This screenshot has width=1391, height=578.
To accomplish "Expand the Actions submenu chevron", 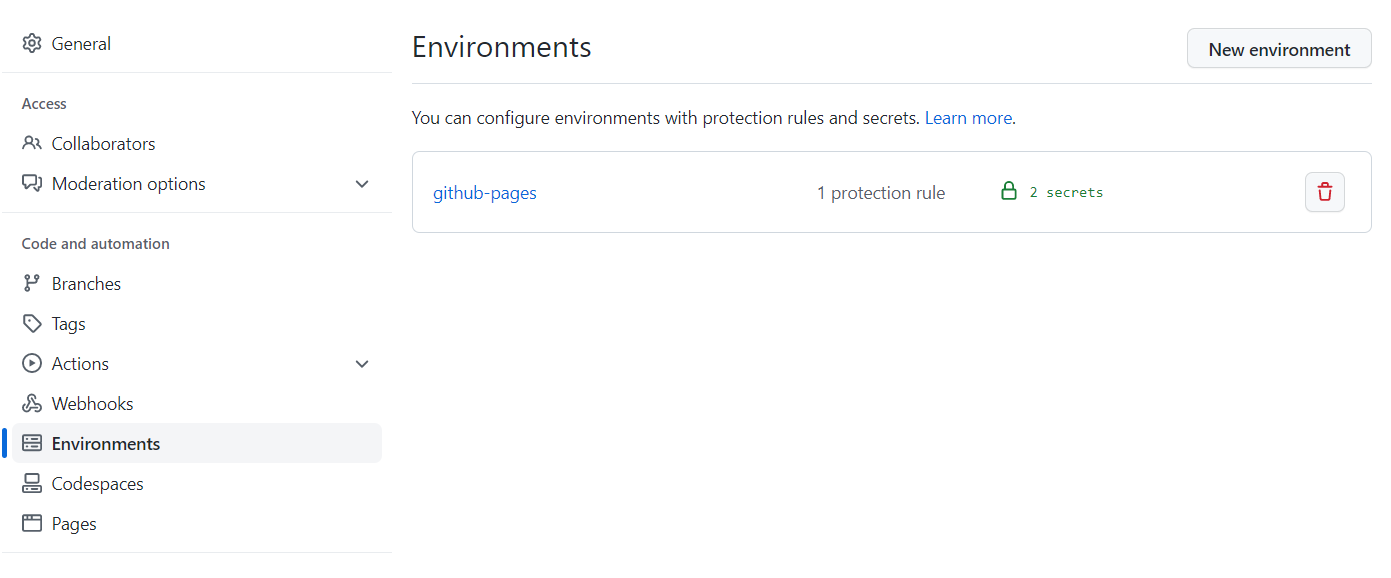I will pyautogui.click(x=362, y=364).
